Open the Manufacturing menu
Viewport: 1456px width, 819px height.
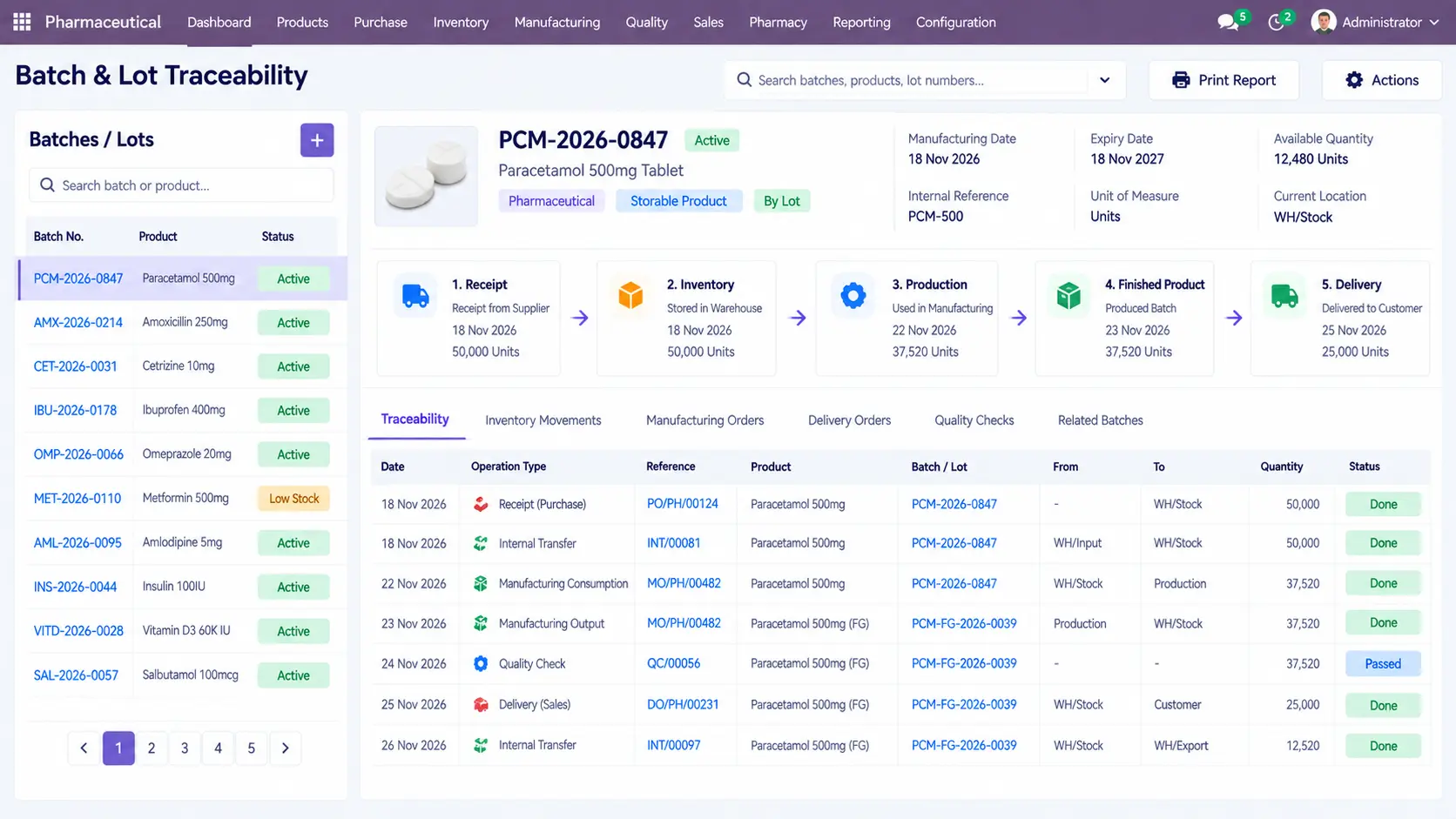click(557, 22)
